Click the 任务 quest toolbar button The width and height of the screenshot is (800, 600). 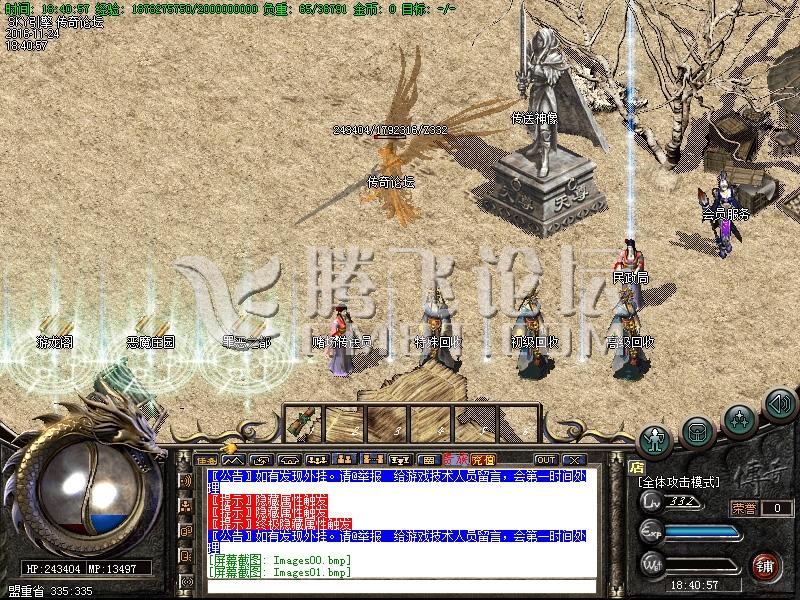207,460
